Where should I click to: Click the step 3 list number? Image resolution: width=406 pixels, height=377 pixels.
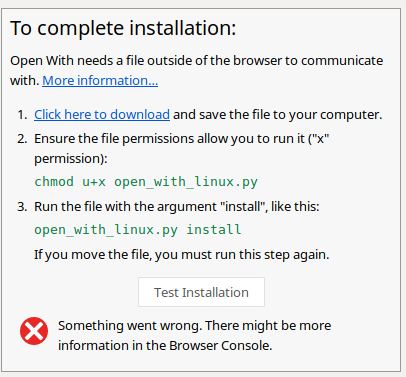click(x=22, y=207)
